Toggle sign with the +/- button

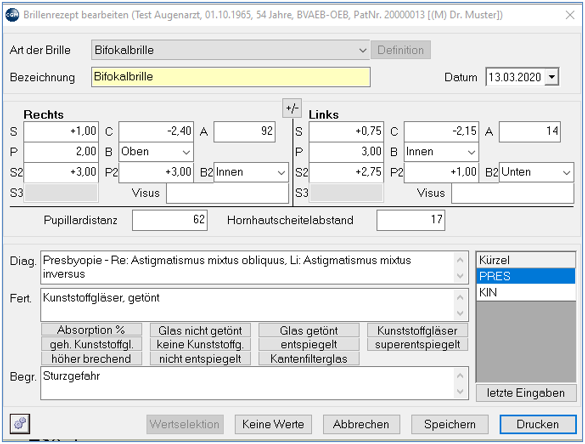click(x=292, y=108)
